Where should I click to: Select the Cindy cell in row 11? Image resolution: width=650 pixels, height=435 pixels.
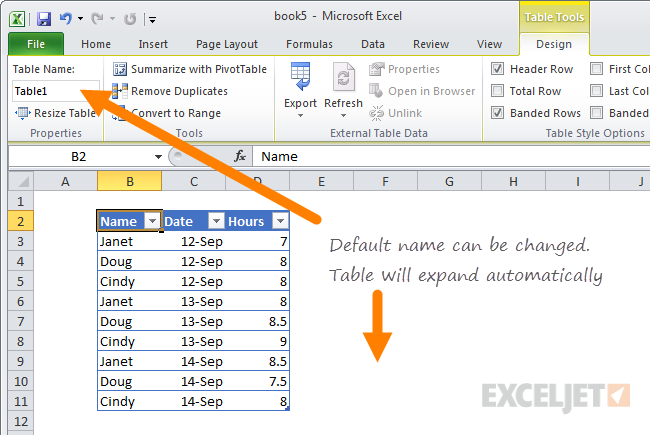pos(129,401)
